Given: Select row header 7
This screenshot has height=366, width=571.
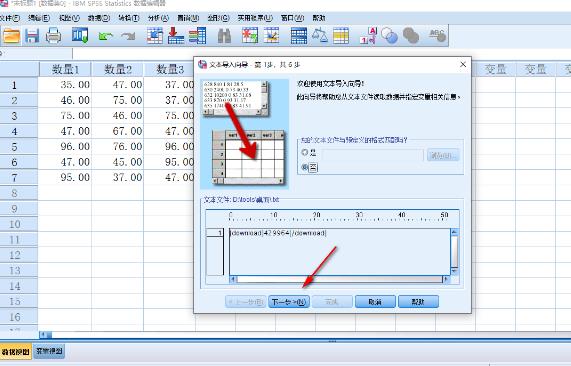Looking at the screenshot, I should 19,178.
